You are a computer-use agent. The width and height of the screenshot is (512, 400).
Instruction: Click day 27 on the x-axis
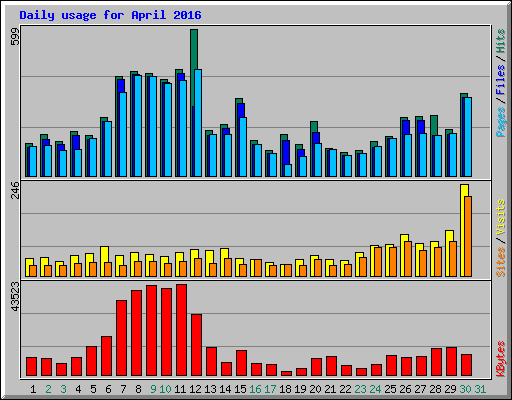pos(420,389)
